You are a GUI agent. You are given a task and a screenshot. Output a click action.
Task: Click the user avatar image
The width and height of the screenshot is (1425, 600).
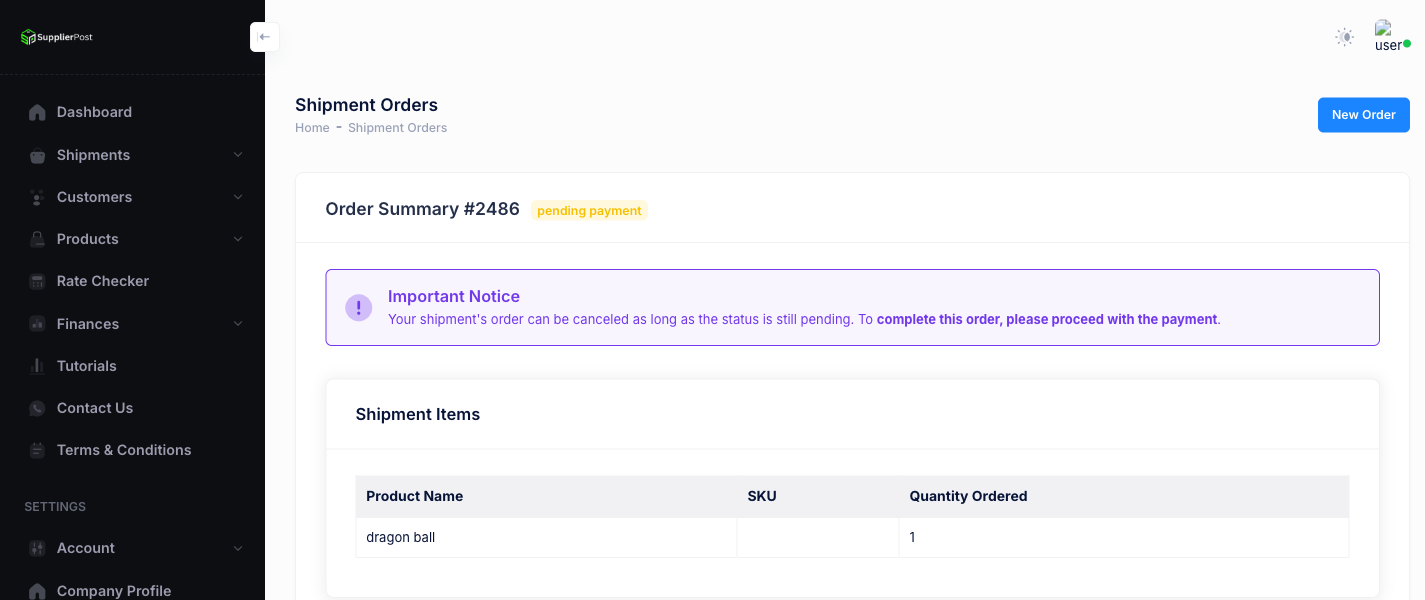point(1389,32)
